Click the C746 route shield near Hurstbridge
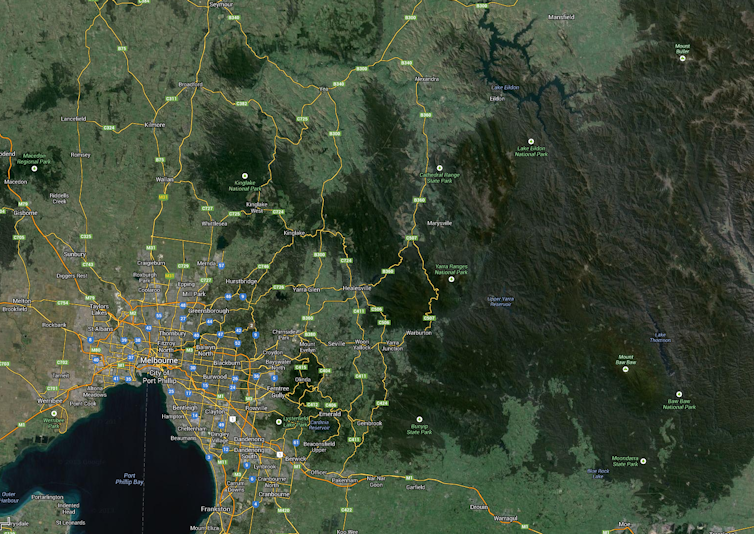Screen dimensions: 754x534 pos(263,267)
